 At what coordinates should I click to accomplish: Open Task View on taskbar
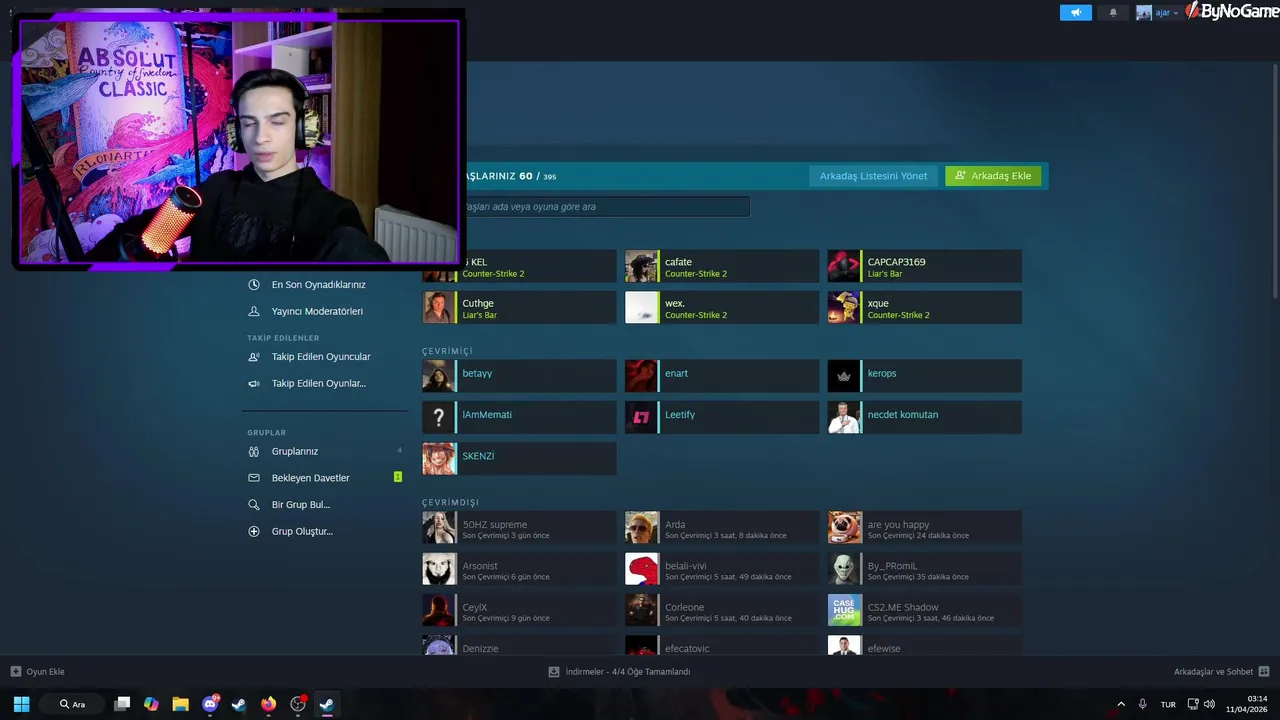click(122, 704)
